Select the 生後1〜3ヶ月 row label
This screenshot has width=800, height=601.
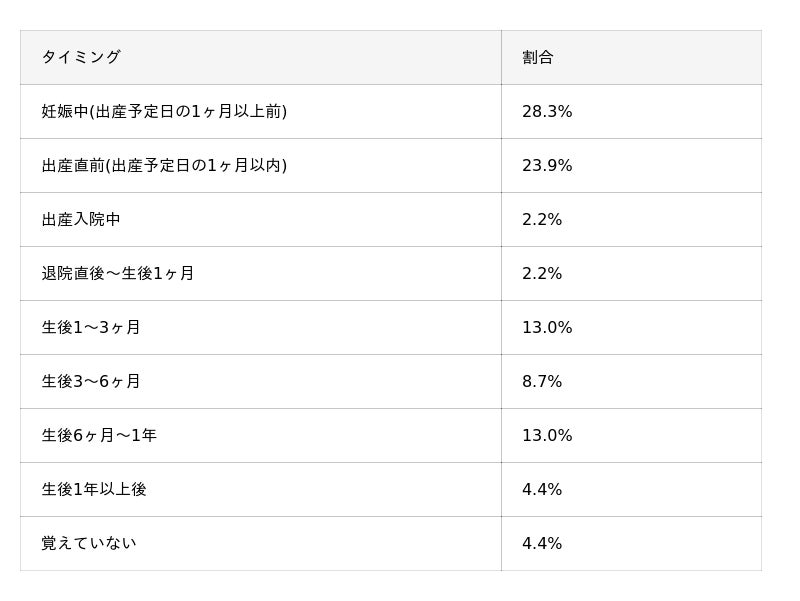(x=91, y=327)
